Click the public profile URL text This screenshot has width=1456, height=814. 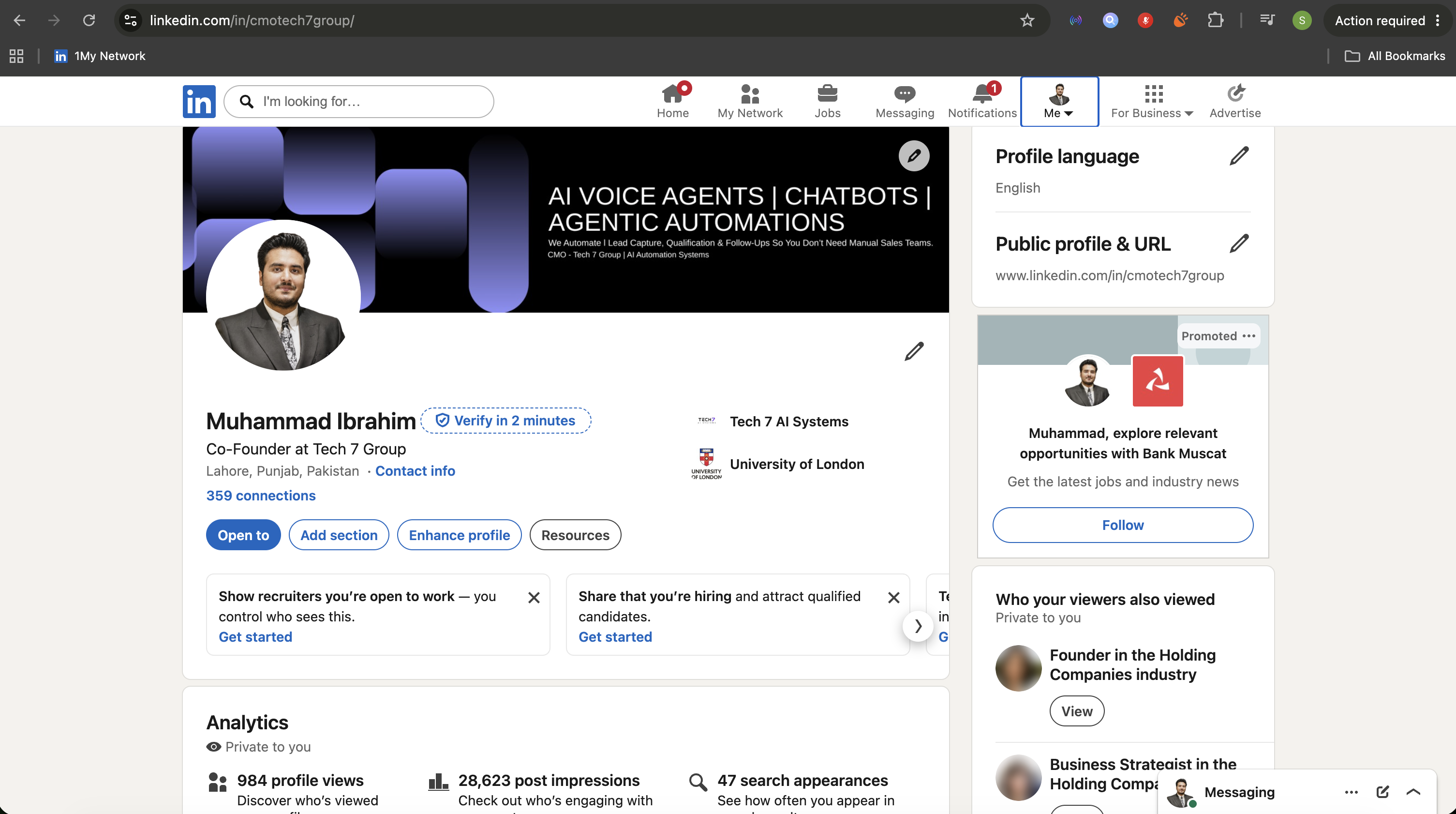click(x=1110, y=275)
